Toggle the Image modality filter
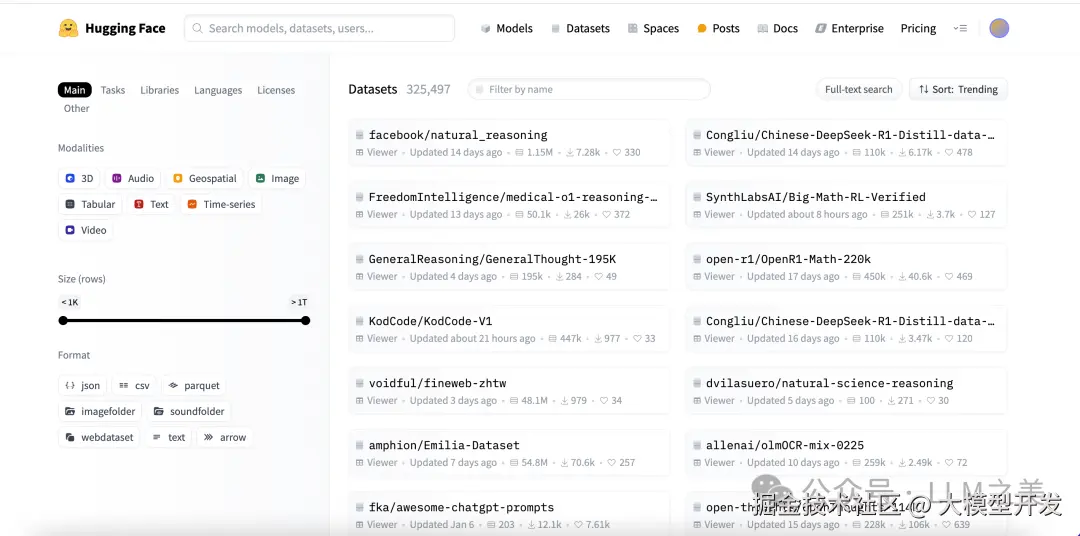 [x=278, y=178]
